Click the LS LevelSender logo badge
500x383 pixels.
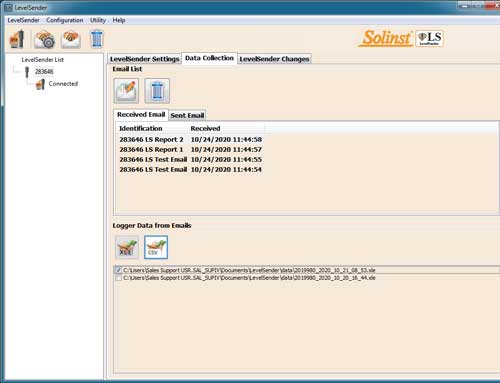tap(430, 38)
